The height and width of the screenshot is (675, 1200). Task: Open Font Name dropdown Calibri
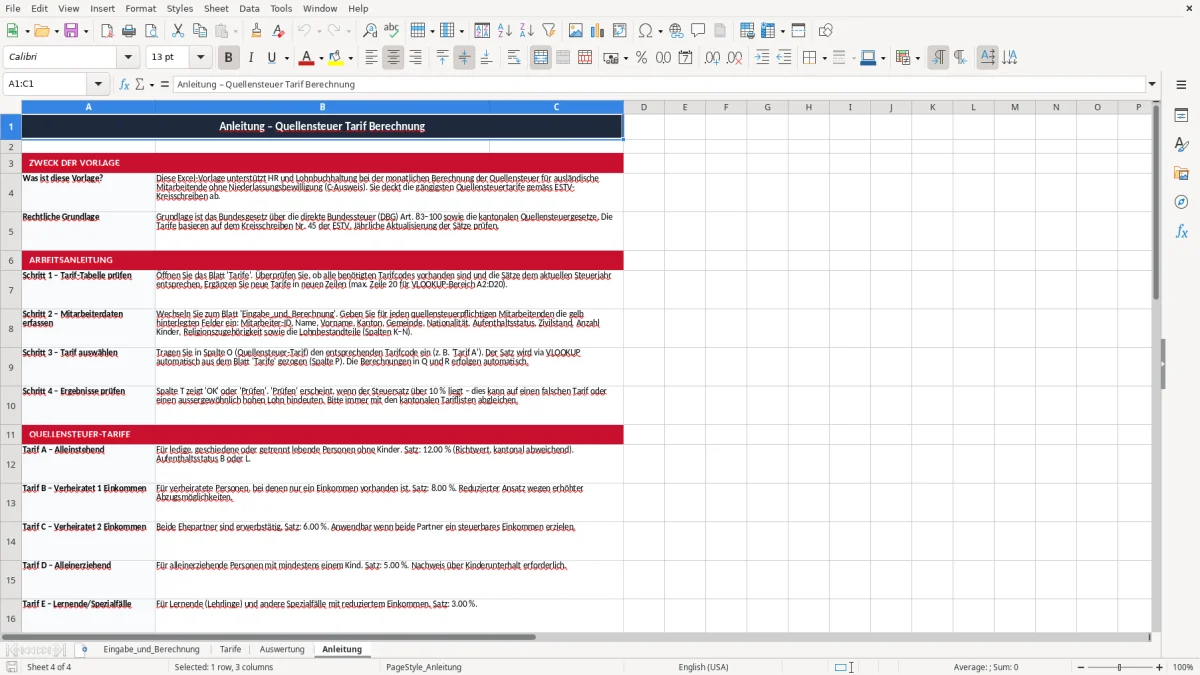pyautogui.click(x=128, y=58)
